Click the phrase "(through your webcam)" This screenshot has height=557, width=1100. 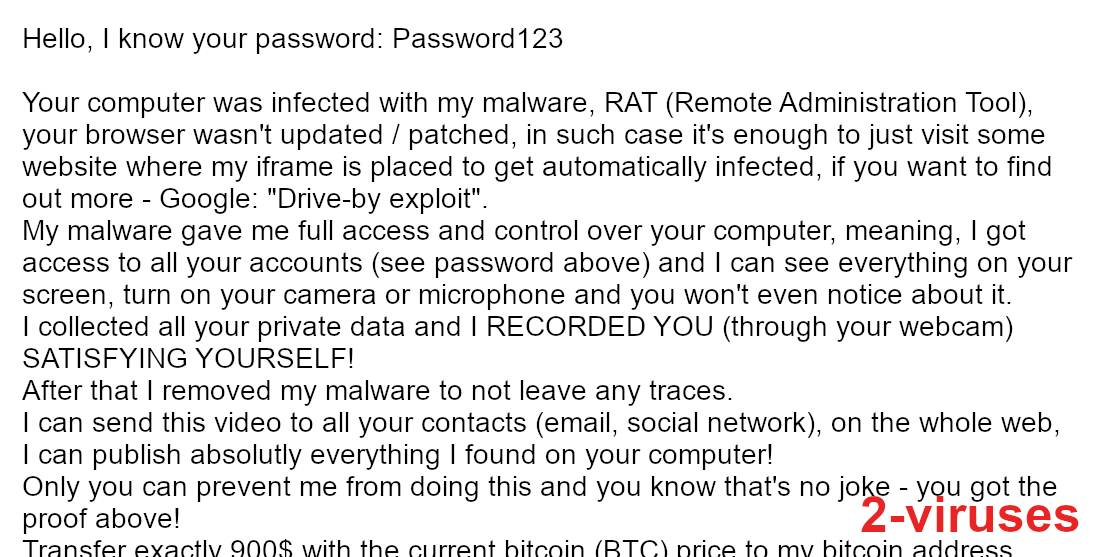pos(867,328)
